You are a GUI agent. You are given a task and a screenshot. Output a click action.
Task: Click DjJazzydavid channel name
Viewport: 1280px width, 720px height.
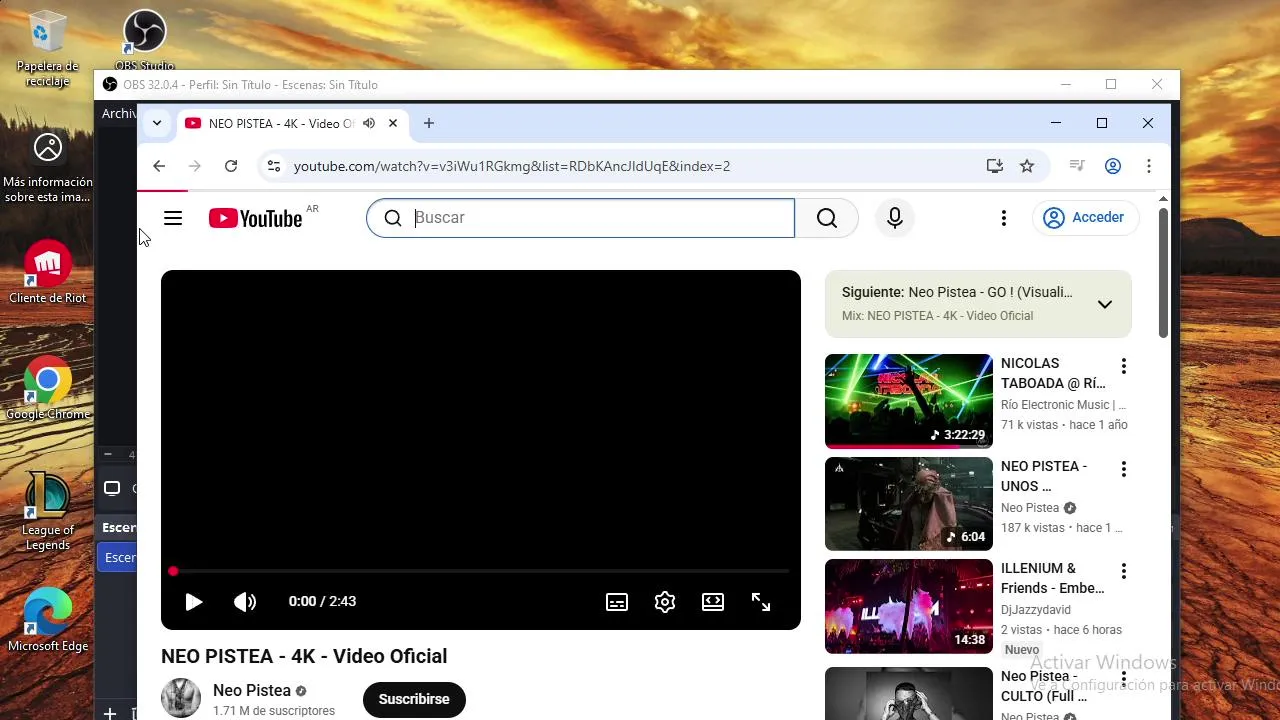pyautogui.click(x=1036, y=610)
